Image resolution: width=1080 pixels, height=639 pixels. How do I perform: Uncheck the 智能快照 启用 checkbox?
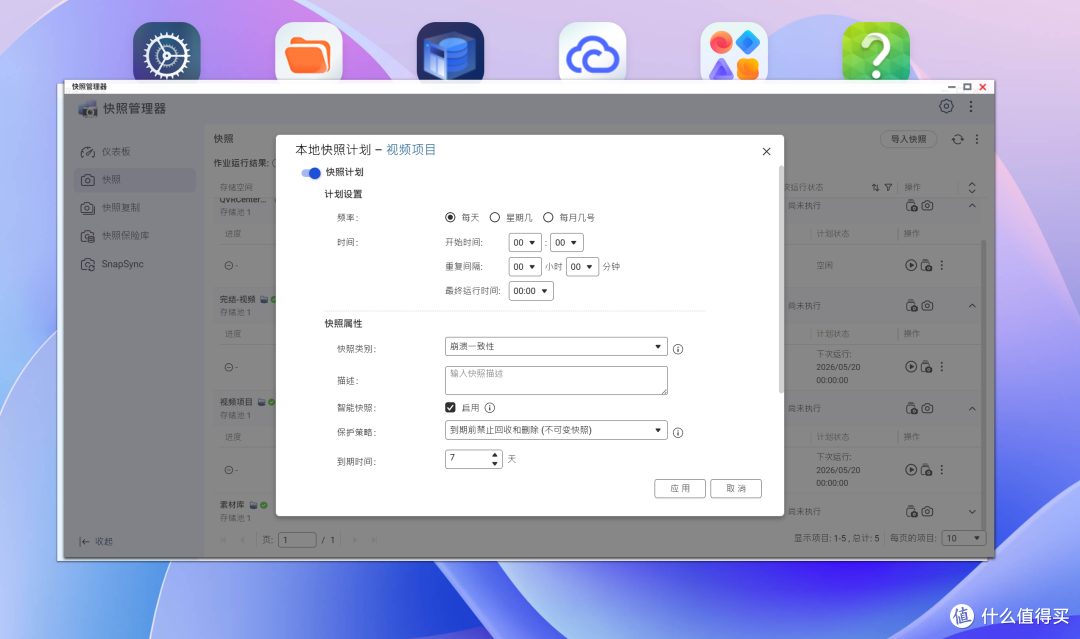(450, 408)
